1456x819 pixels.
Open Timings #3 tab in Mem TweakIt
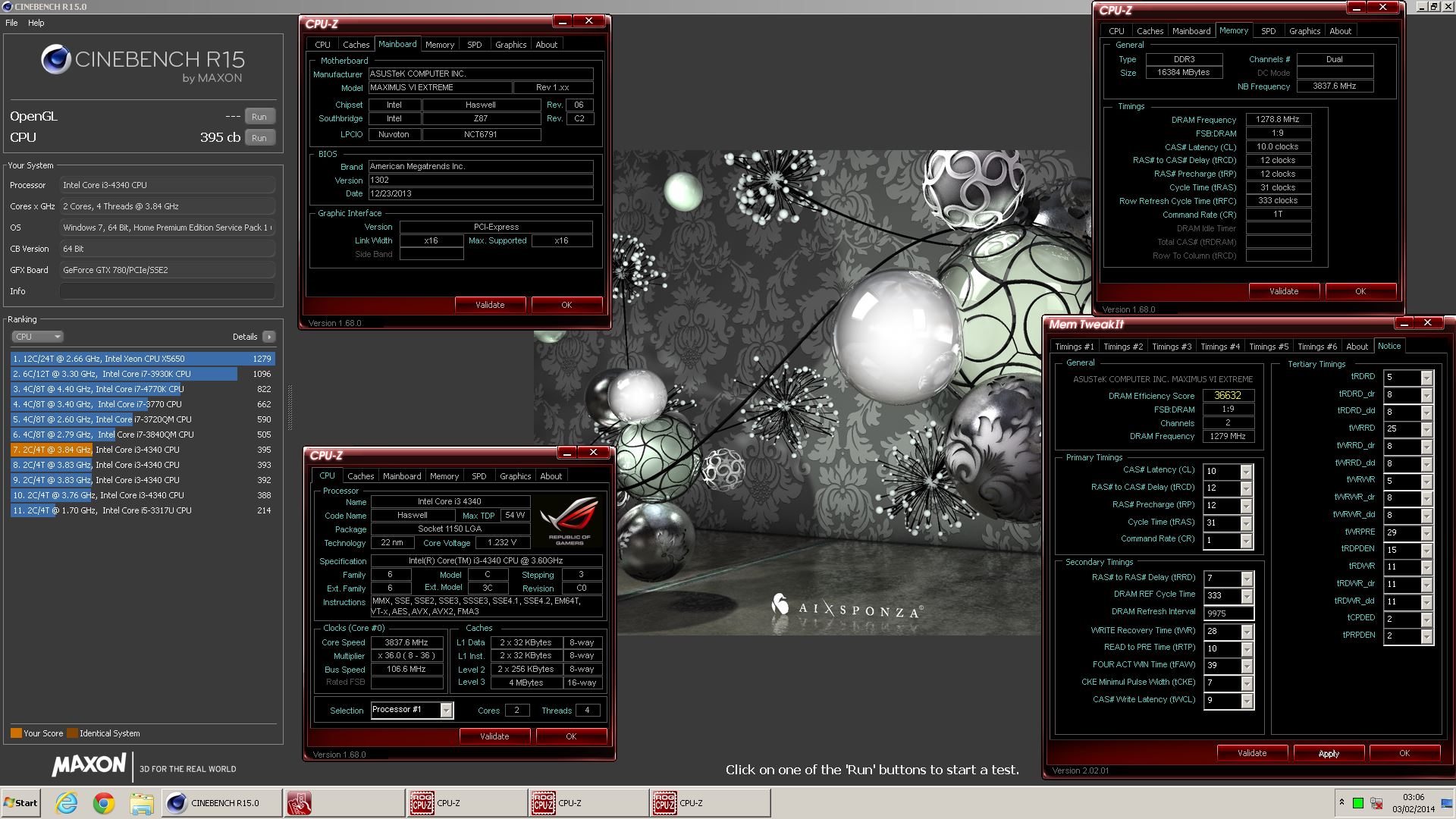point(1172,347)
